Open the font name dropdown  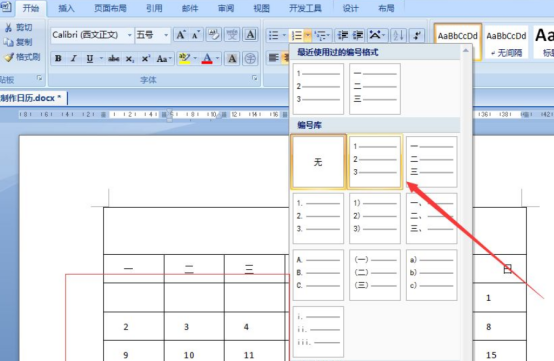click(x=129, y=35)
